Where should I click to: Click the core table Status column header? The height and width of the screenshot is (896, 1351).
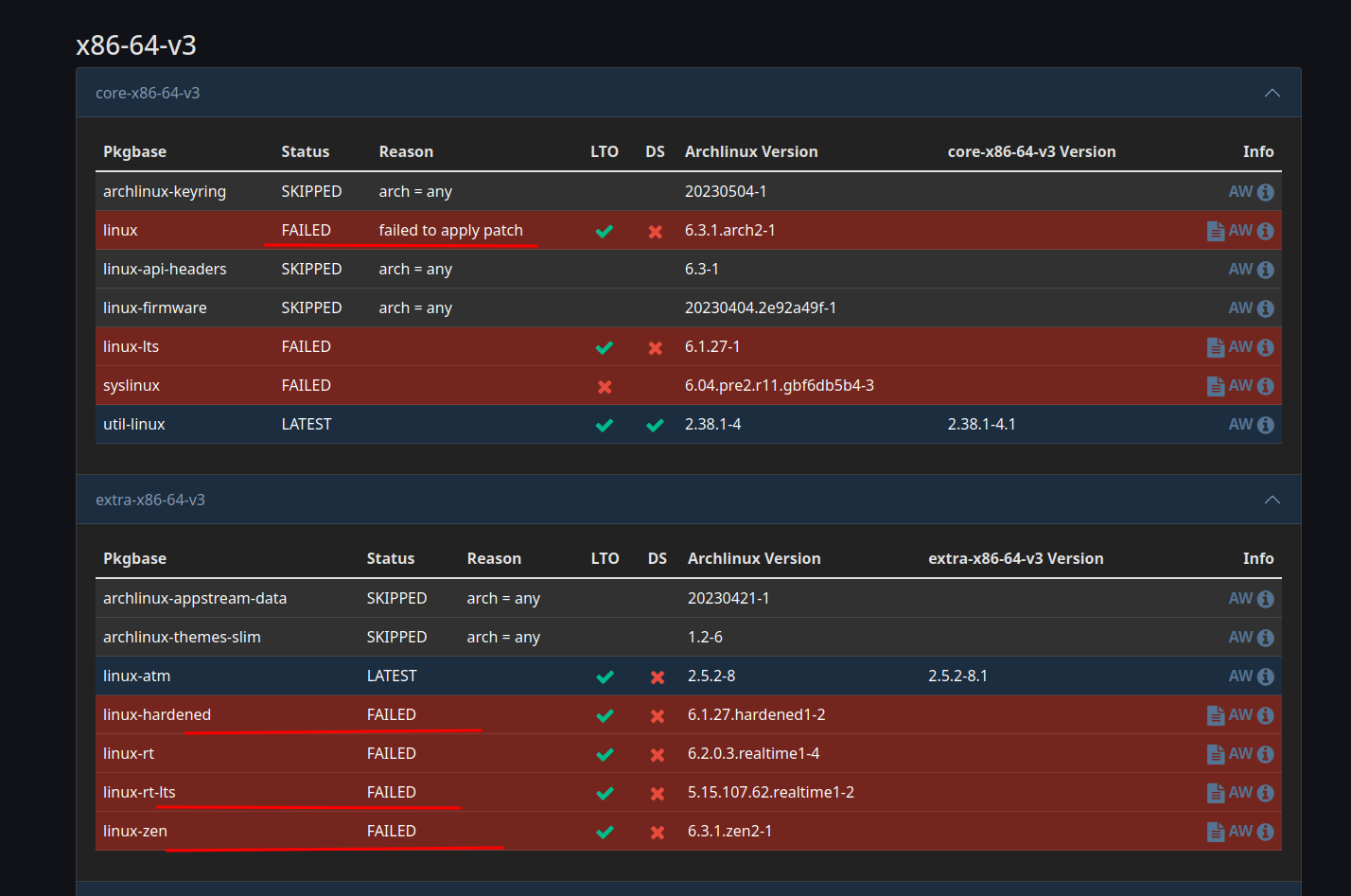pos(306,151)
